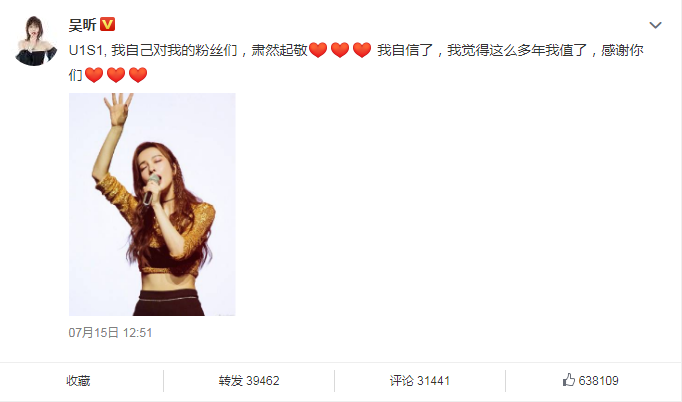Click the middle heart on the second text line
Viewport: 682px width, 402px height.
click(x=116, y=75)
